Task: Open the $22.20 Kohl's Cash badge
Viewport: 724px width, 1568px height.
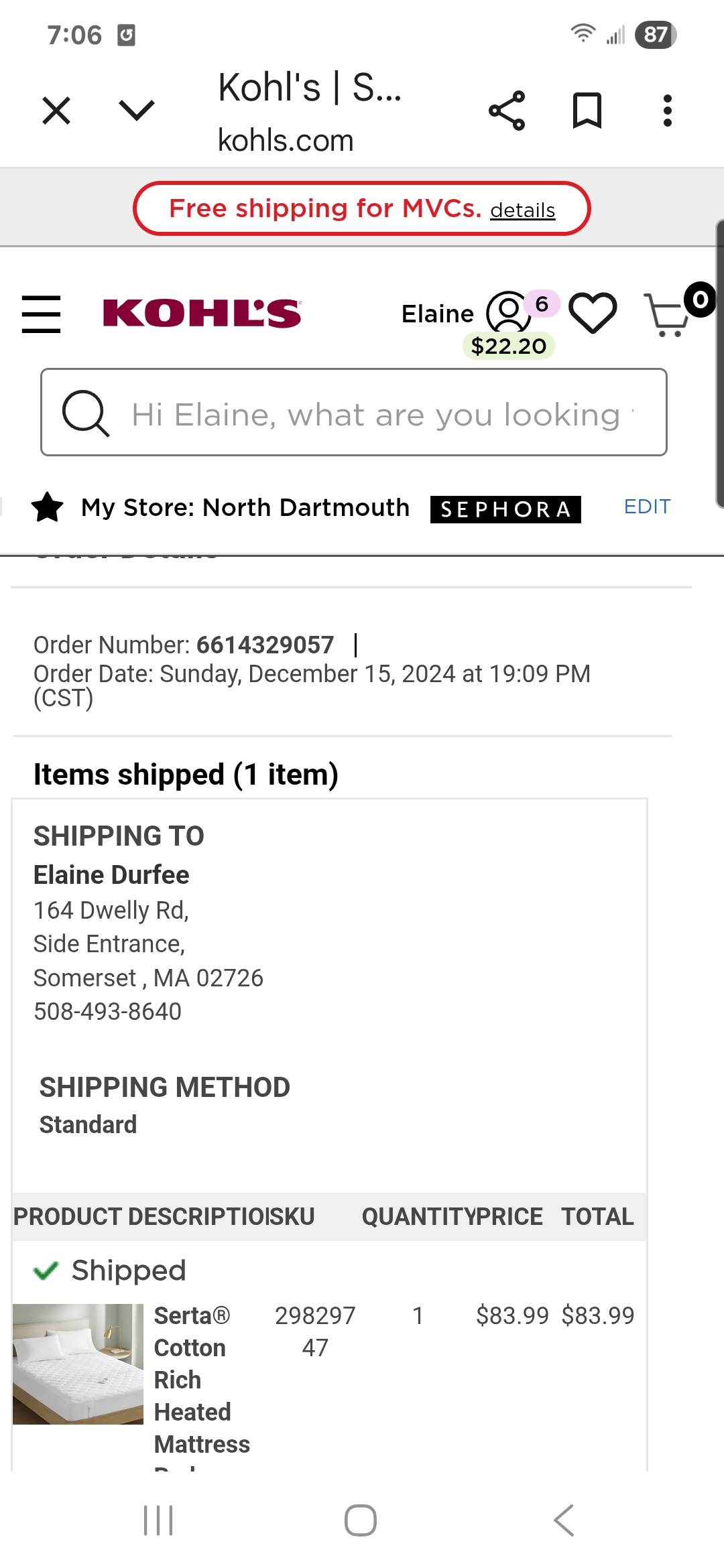Action: 509,346
